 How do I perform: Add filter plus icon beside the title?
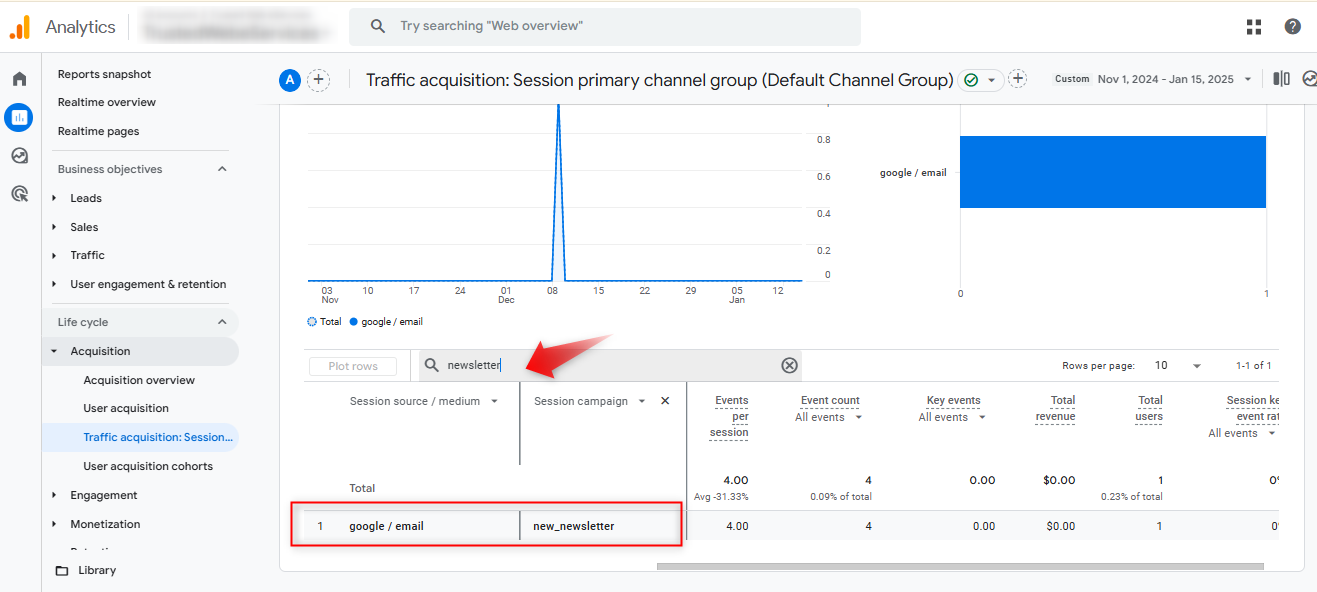pyautogui.click(x=1018, y=79)
